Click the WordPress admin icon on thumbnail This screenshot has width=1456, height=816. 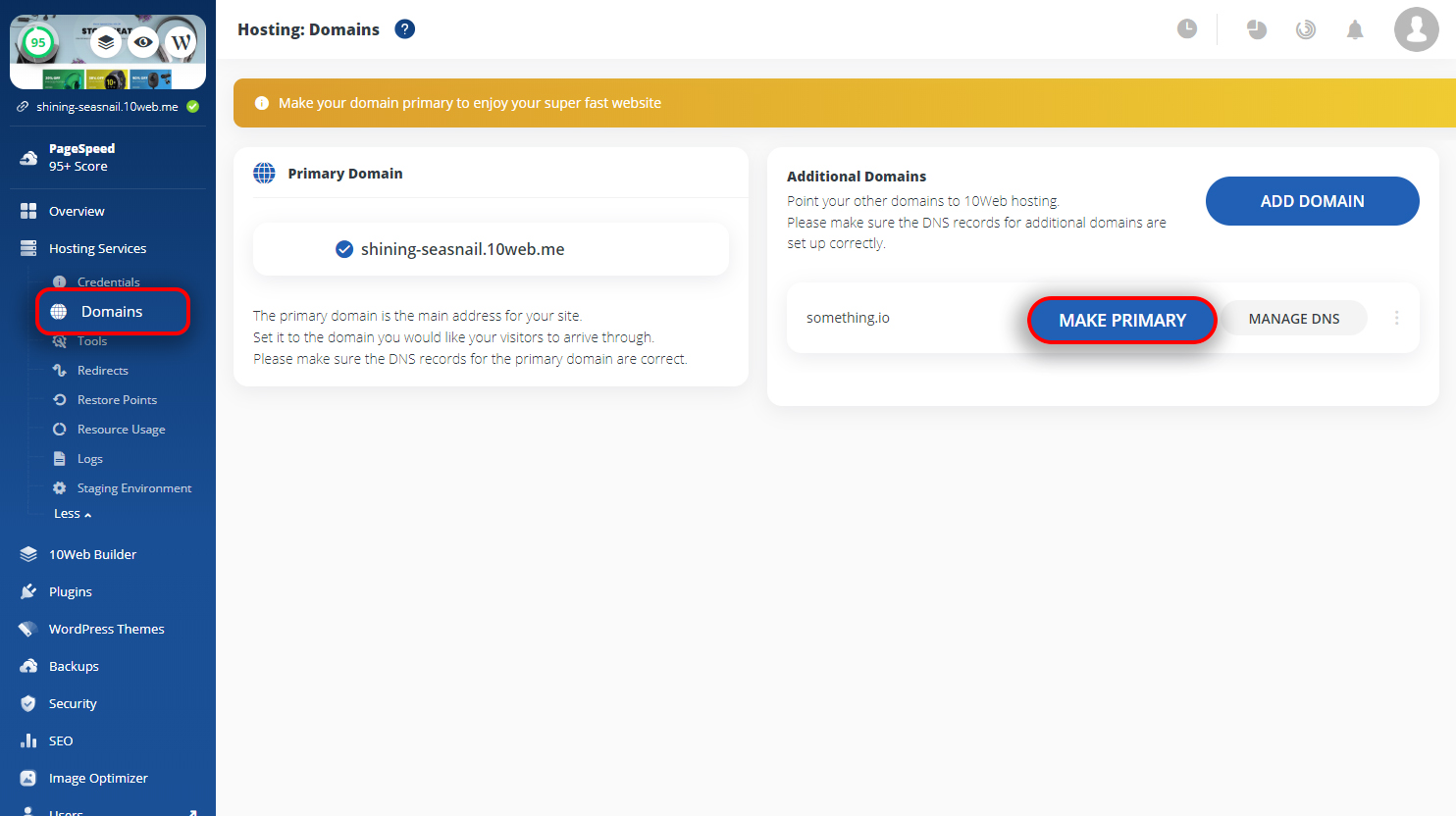181,42
